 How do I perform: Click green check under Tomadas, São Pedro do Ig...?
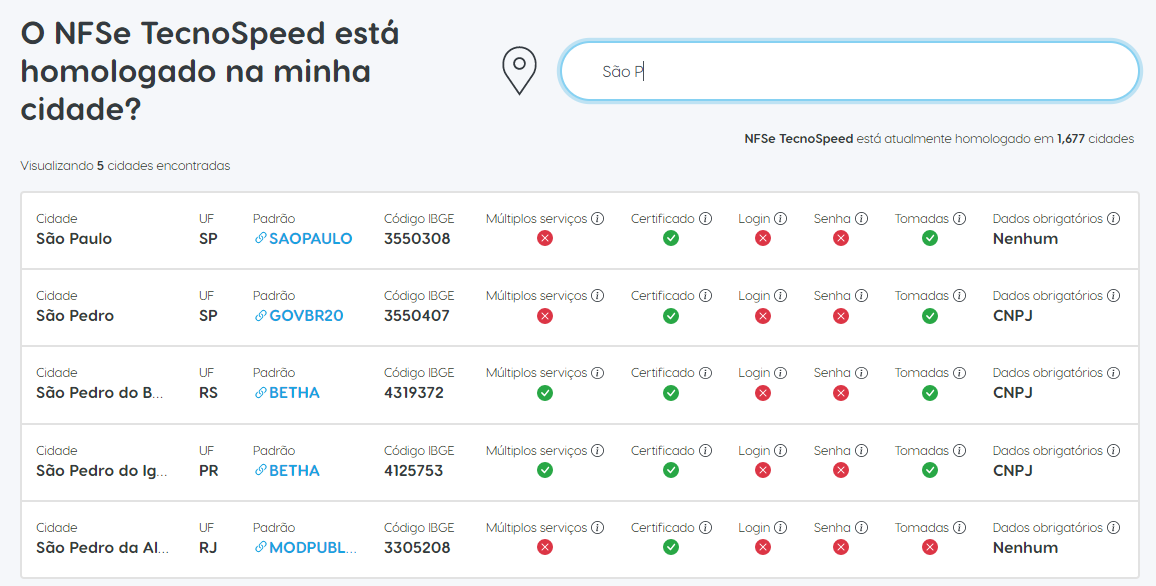click(x=930, y=470)
